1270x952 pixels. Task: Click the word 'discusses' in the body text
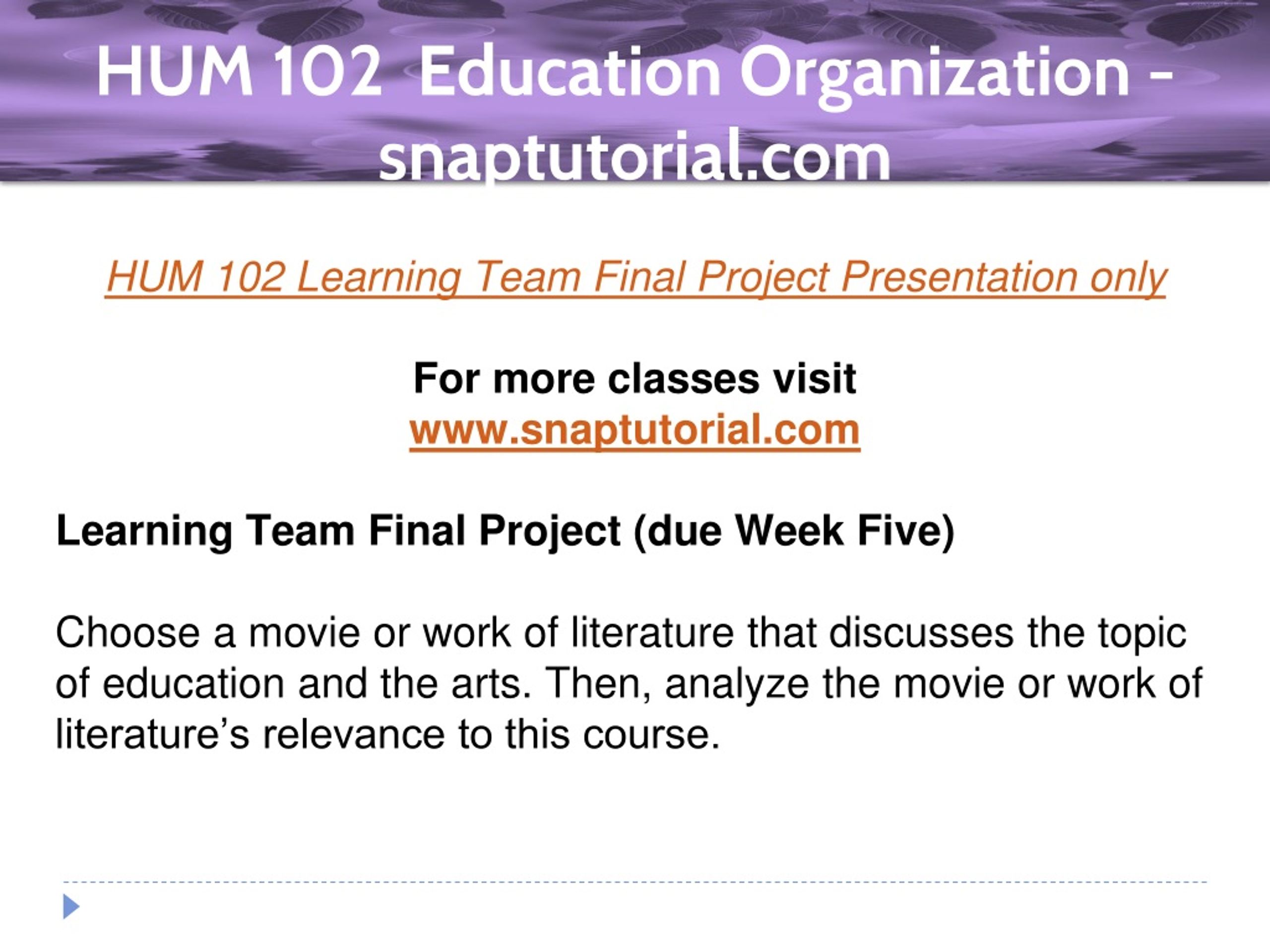pyautogui.click(x=922, y=633)
